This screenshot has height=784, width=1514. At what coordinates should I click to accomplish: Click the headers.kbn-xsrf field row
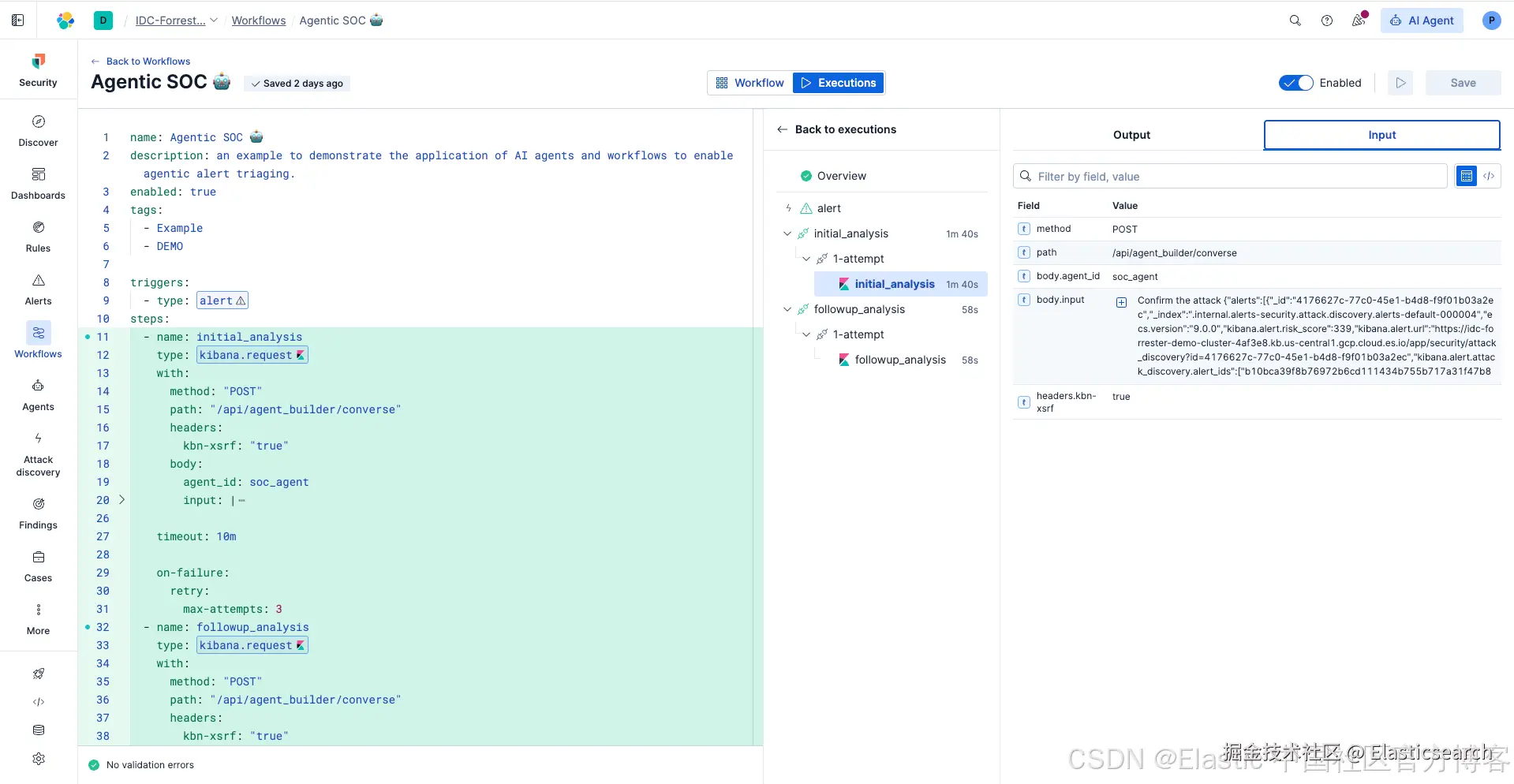click(x=1257, y=401)
